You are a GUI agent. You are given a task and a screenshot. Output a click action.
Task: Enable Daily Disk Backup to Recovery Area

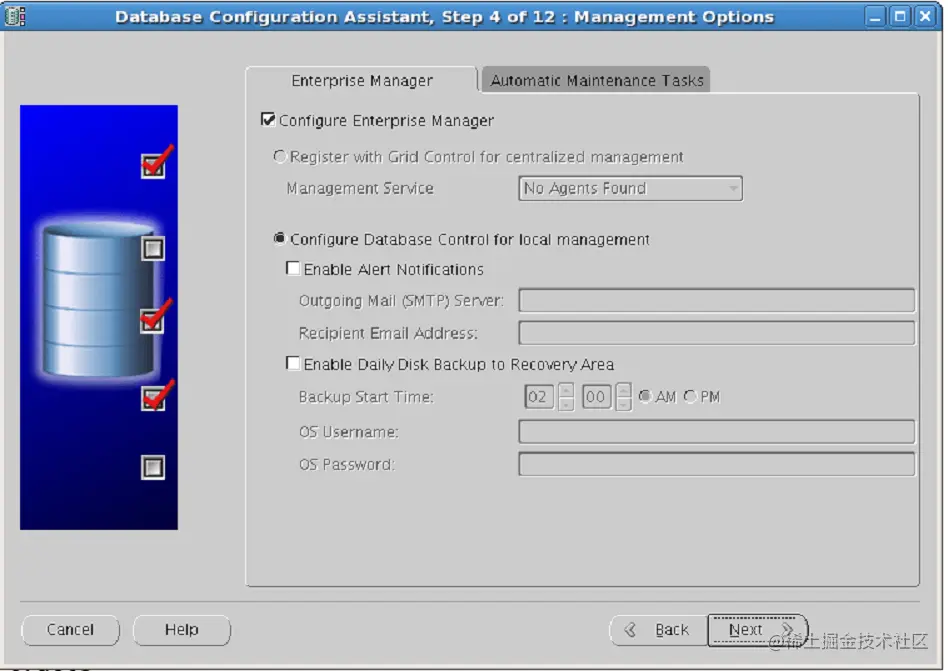click(293, 364)
